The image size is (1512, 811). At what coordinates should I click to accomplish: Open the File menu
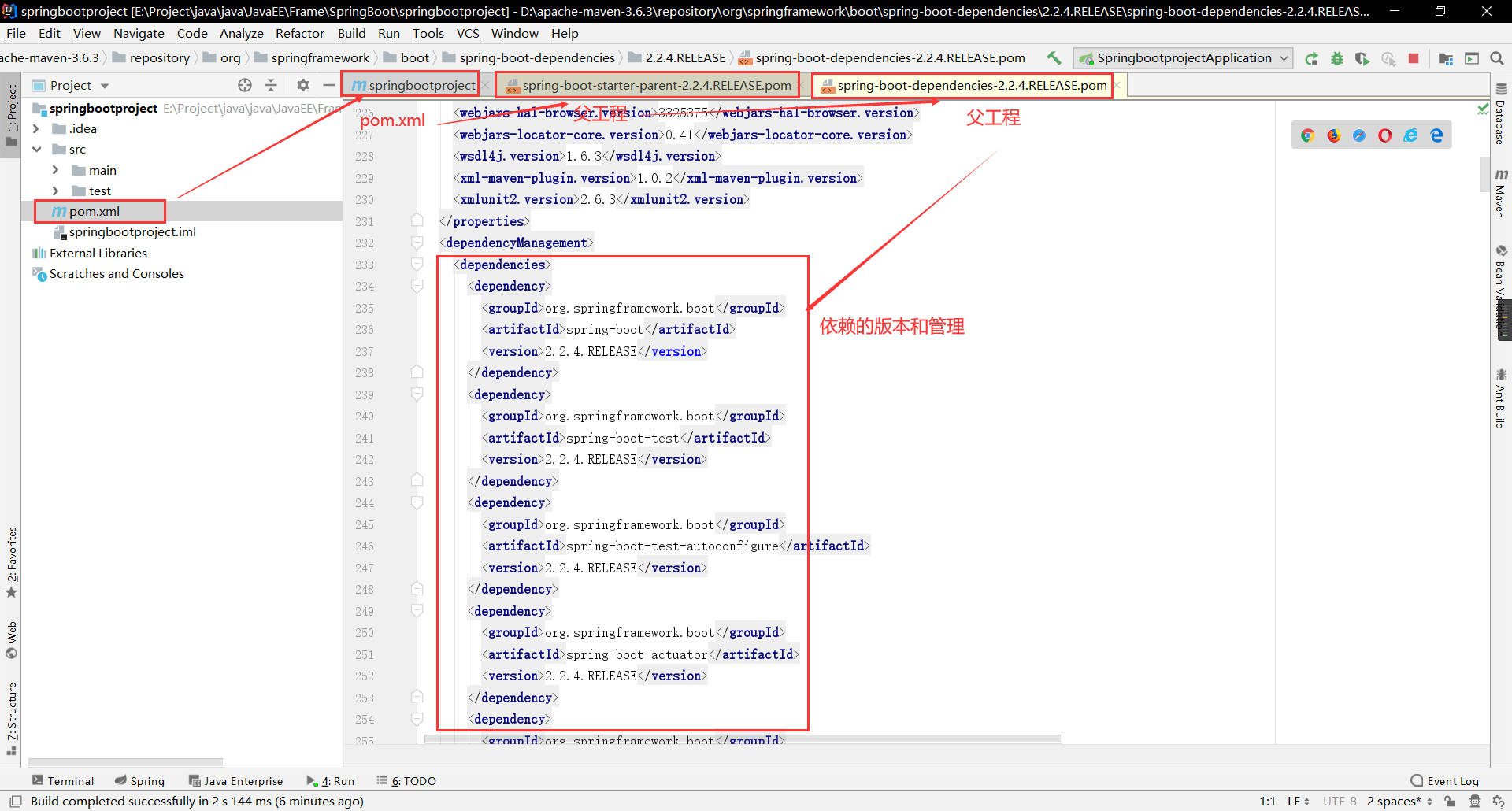click(16, 33)
